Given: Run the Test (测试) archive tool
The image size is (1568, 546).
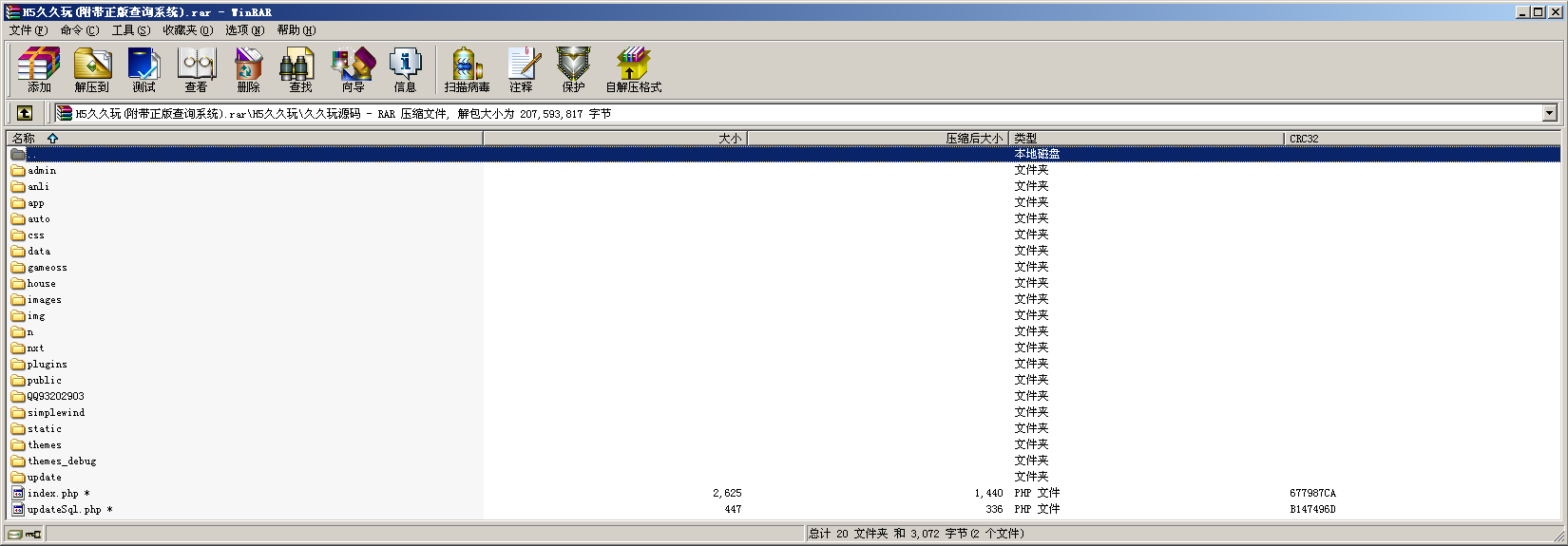Looking at the screenshot, I should click(143, 70).
